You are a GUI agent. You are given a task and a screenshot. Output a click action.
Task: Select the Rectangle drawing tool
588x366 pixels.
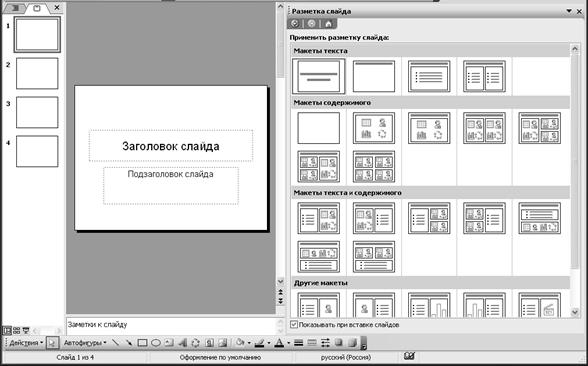coord(142,343)
